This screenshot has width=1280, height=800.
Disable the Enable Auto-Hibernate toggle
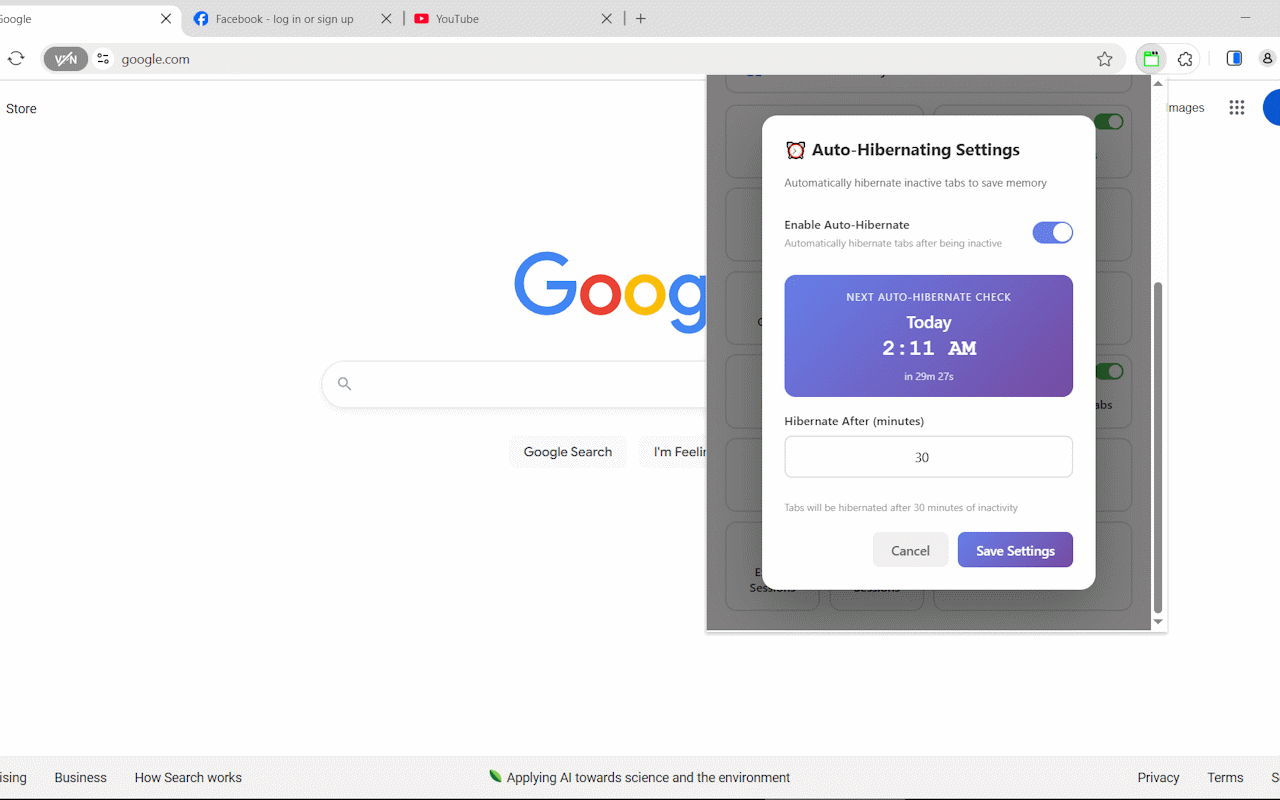click(x=1052, y=233)
